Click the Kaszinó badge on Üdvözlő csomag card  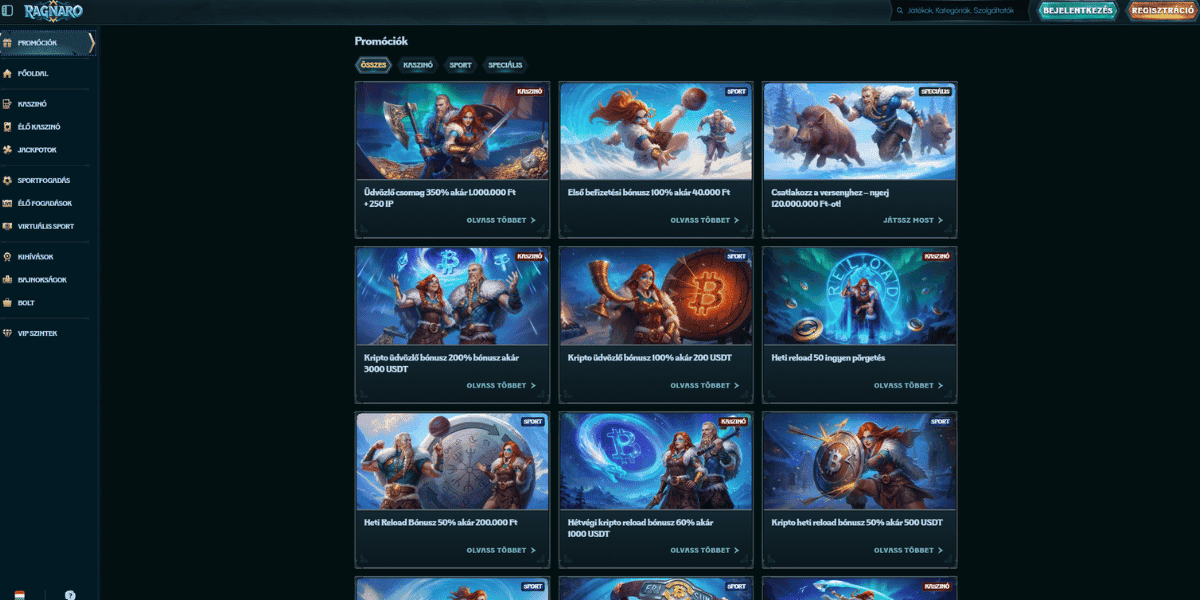(530, 91)
